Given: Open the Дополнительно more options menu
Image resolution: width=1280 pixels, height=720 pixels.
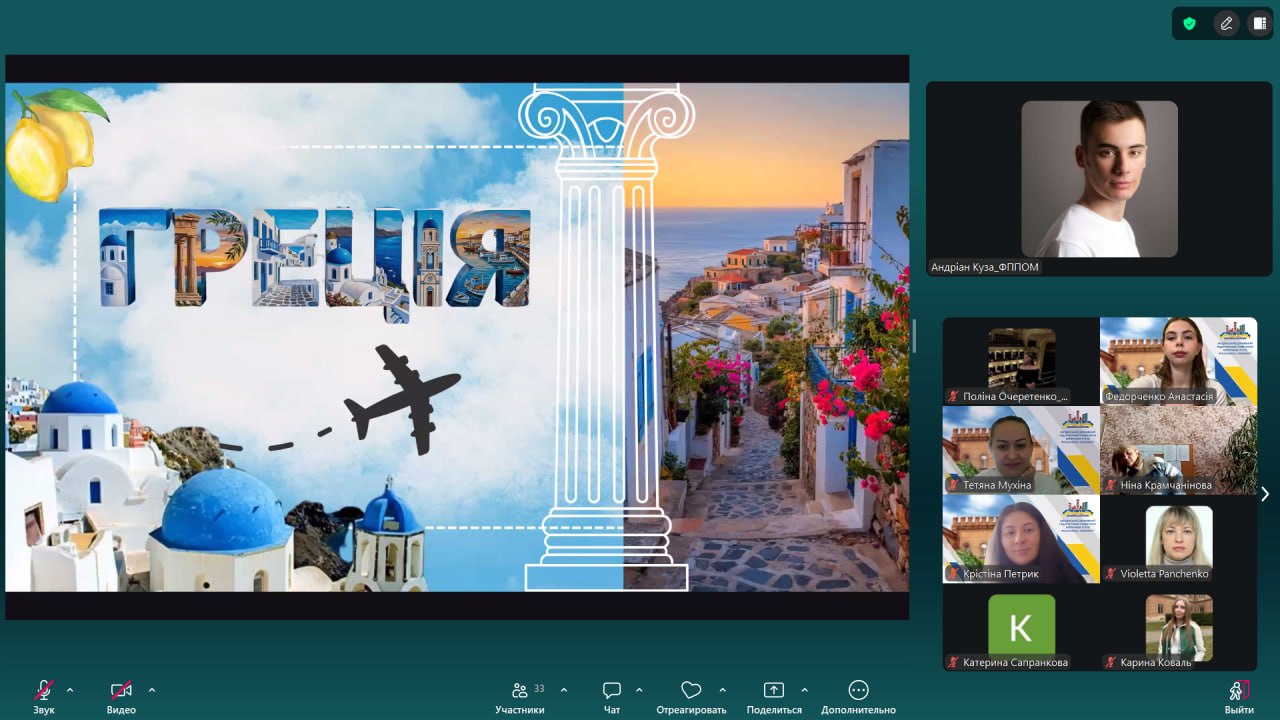Looking at the screenshot, I should click(x=858, y=691).
